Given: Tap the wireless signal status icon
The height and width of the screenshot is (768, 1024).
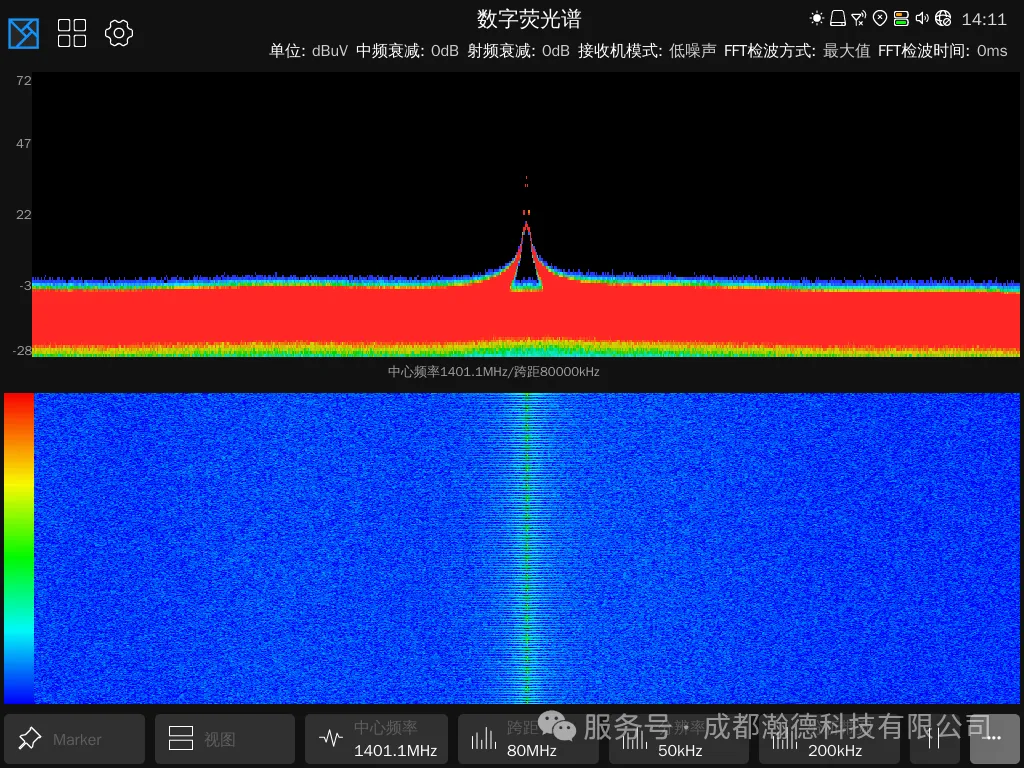Looking at the screenshot, I should [x=859, y=18].
